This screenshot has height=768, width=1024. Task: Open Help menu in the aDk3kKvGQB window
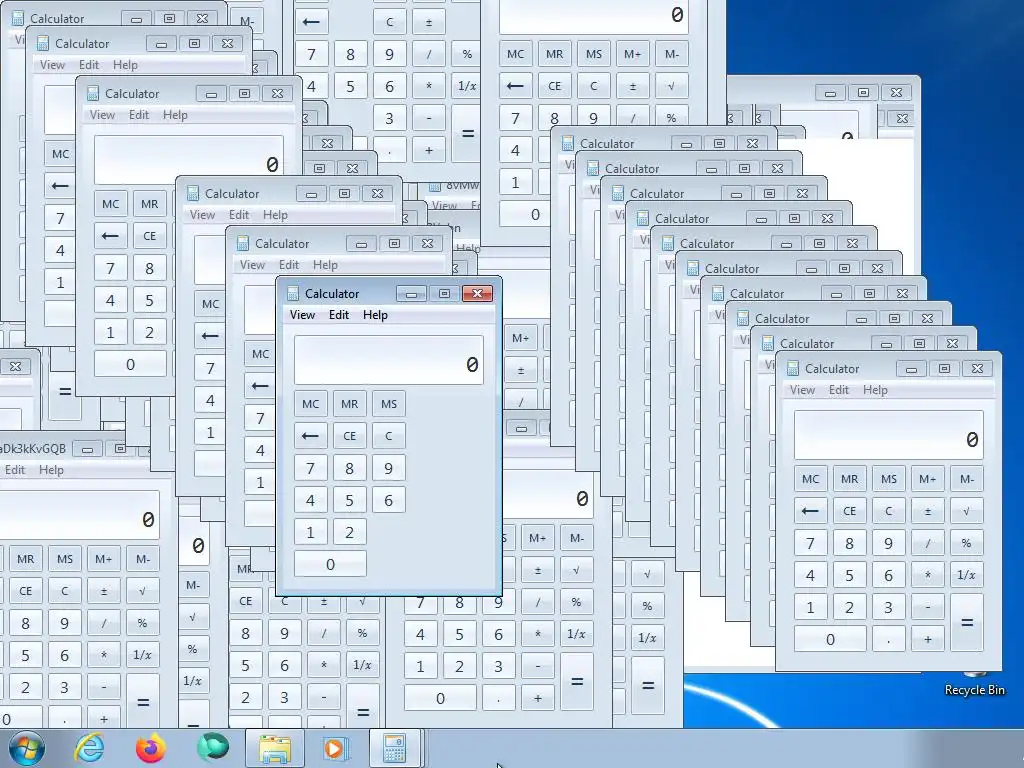51,470
